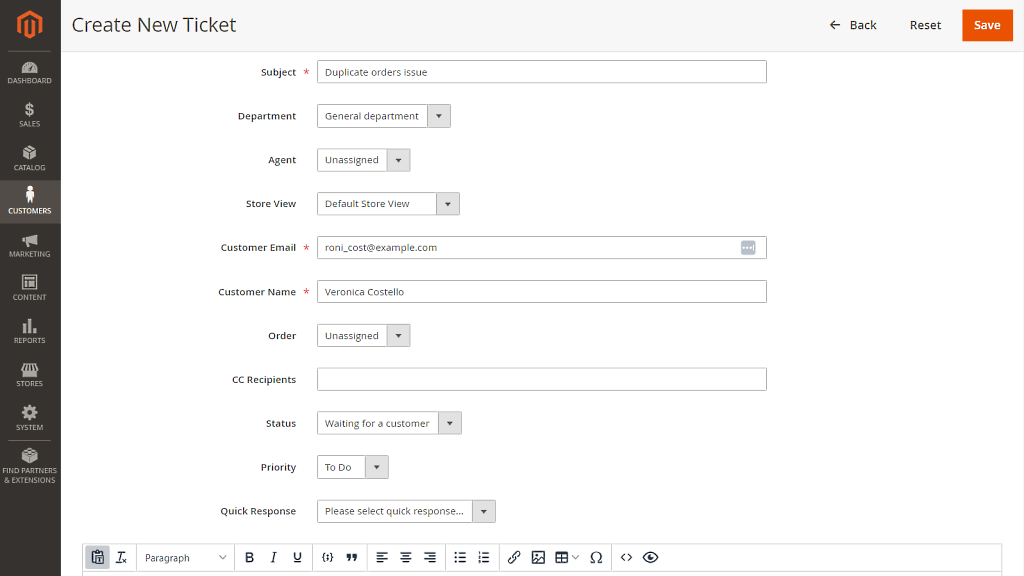1024x576 pixels.
Task: Preview the editor content with eye icon
Action: coord(650,557)
